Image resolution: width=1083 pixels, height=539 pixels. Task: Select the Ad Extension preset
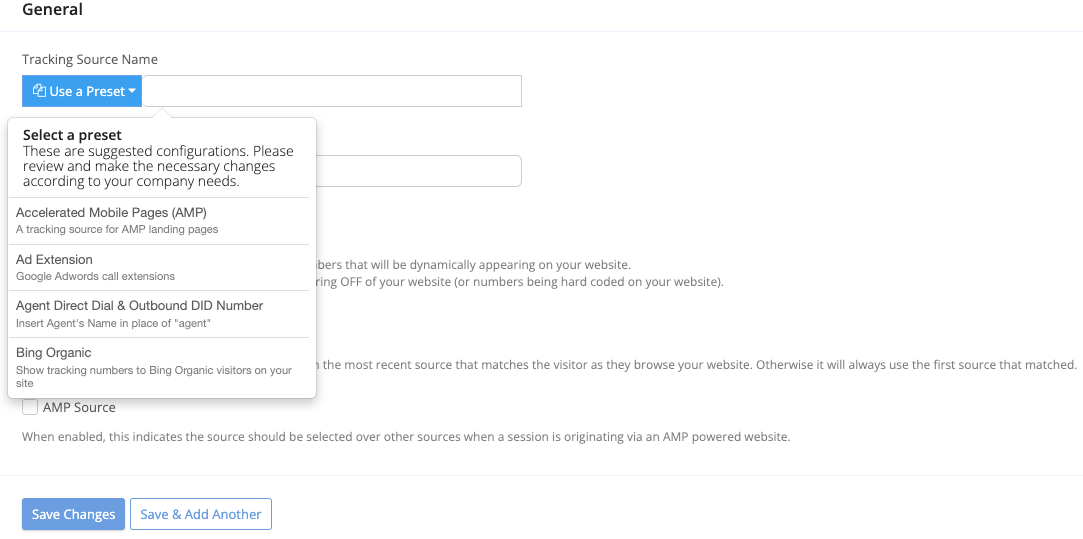click(x=55, y=260)
